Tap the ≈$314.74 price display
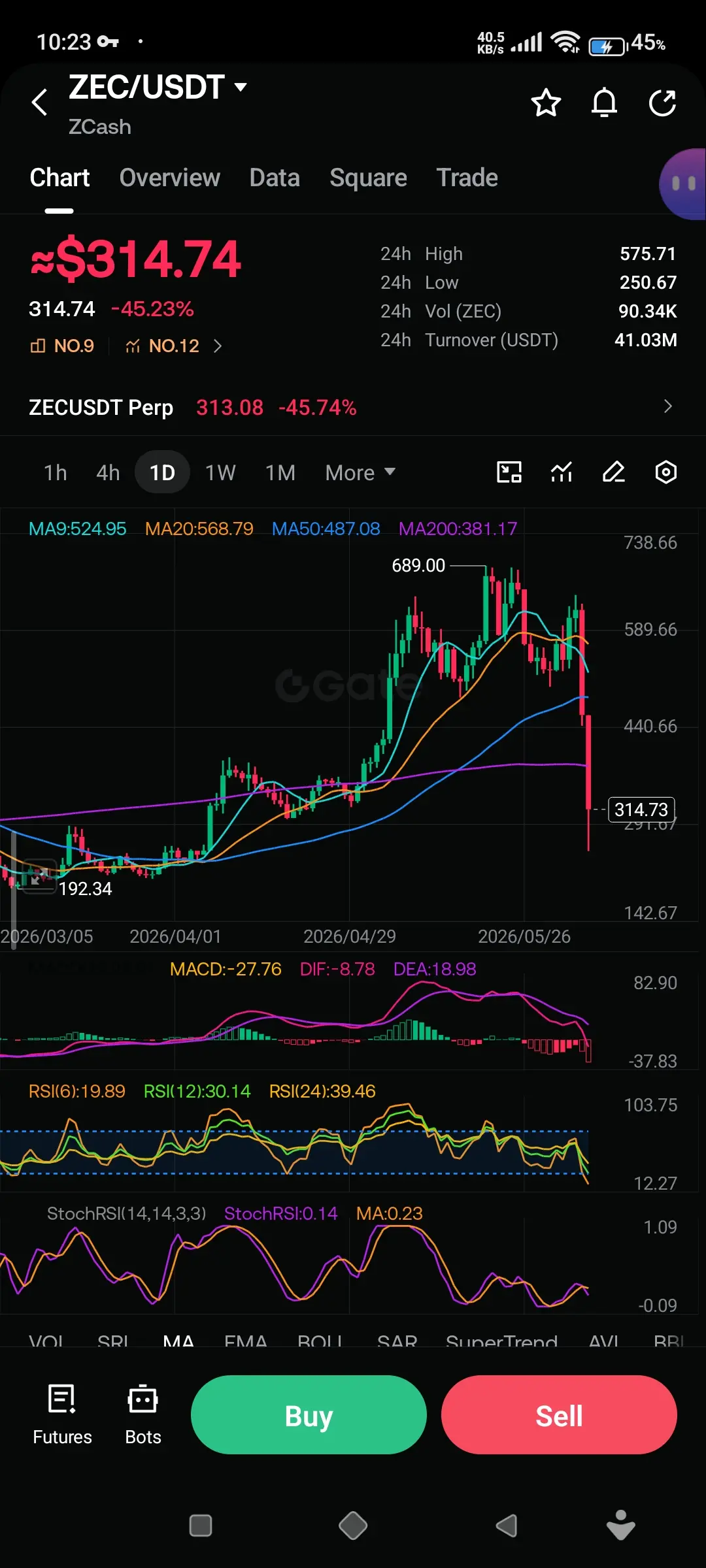The height and width of the screenshot is (1568, 706). coord(136,259)
